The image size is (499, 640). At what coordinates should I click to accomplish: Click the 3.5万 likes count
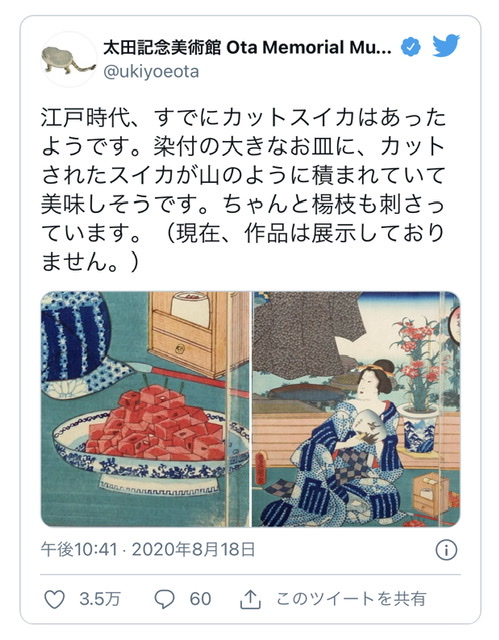100,599
